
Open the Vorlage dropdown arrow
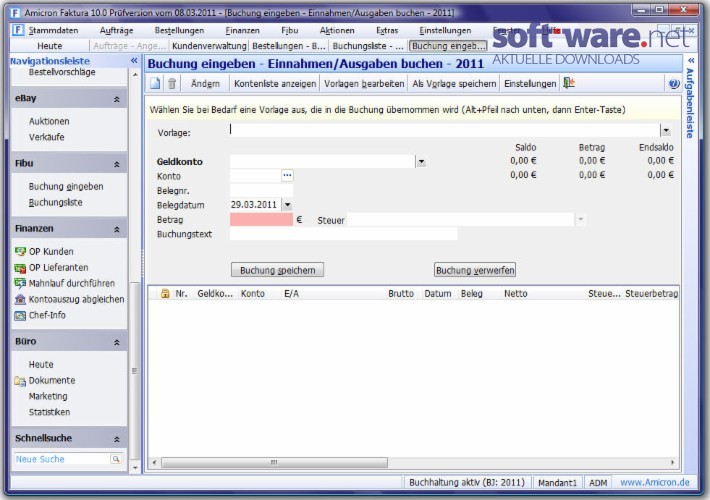666,131
